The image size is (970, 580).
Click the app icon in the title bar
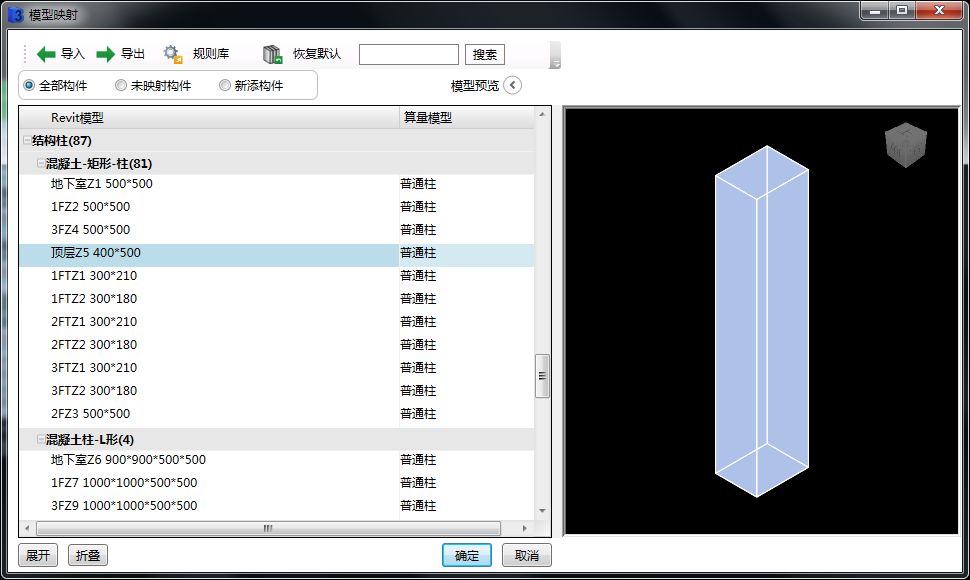[15, 14]
